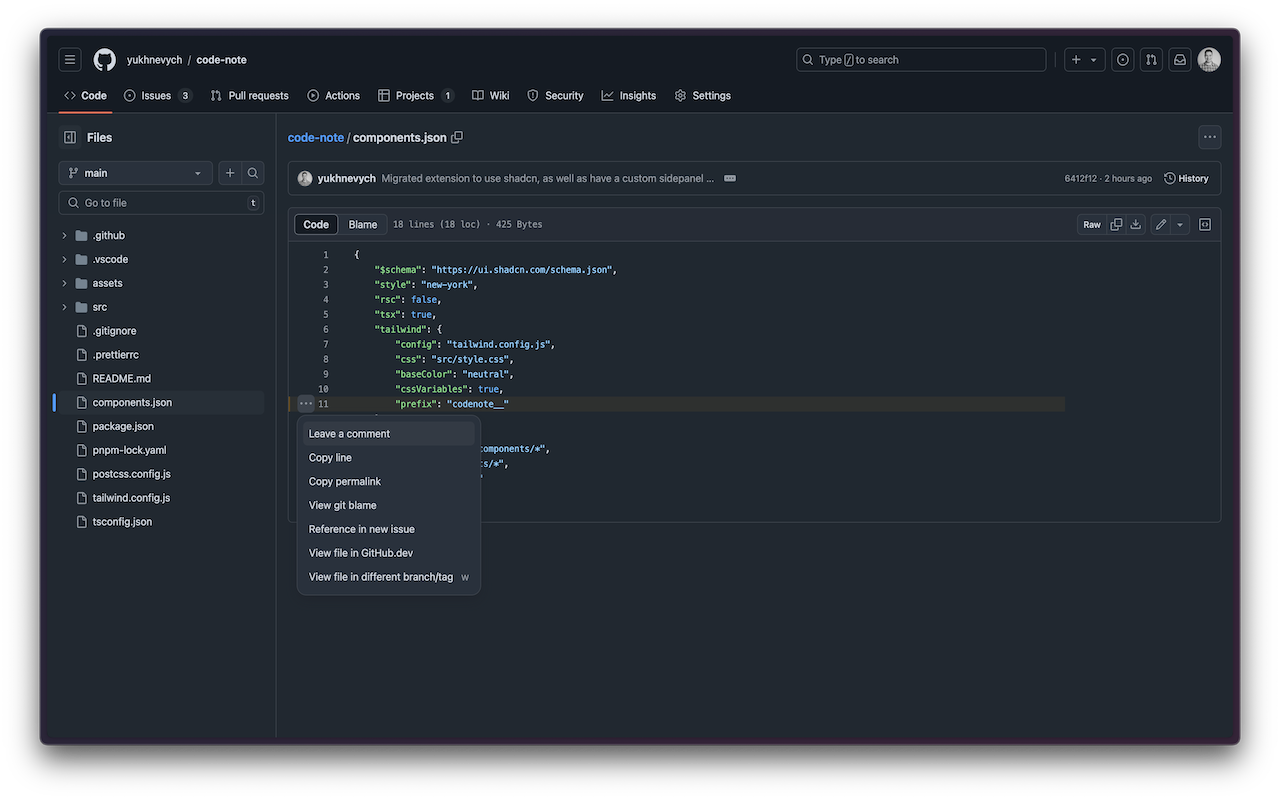
Task: View file History
Action: [x=1187, y=179]
